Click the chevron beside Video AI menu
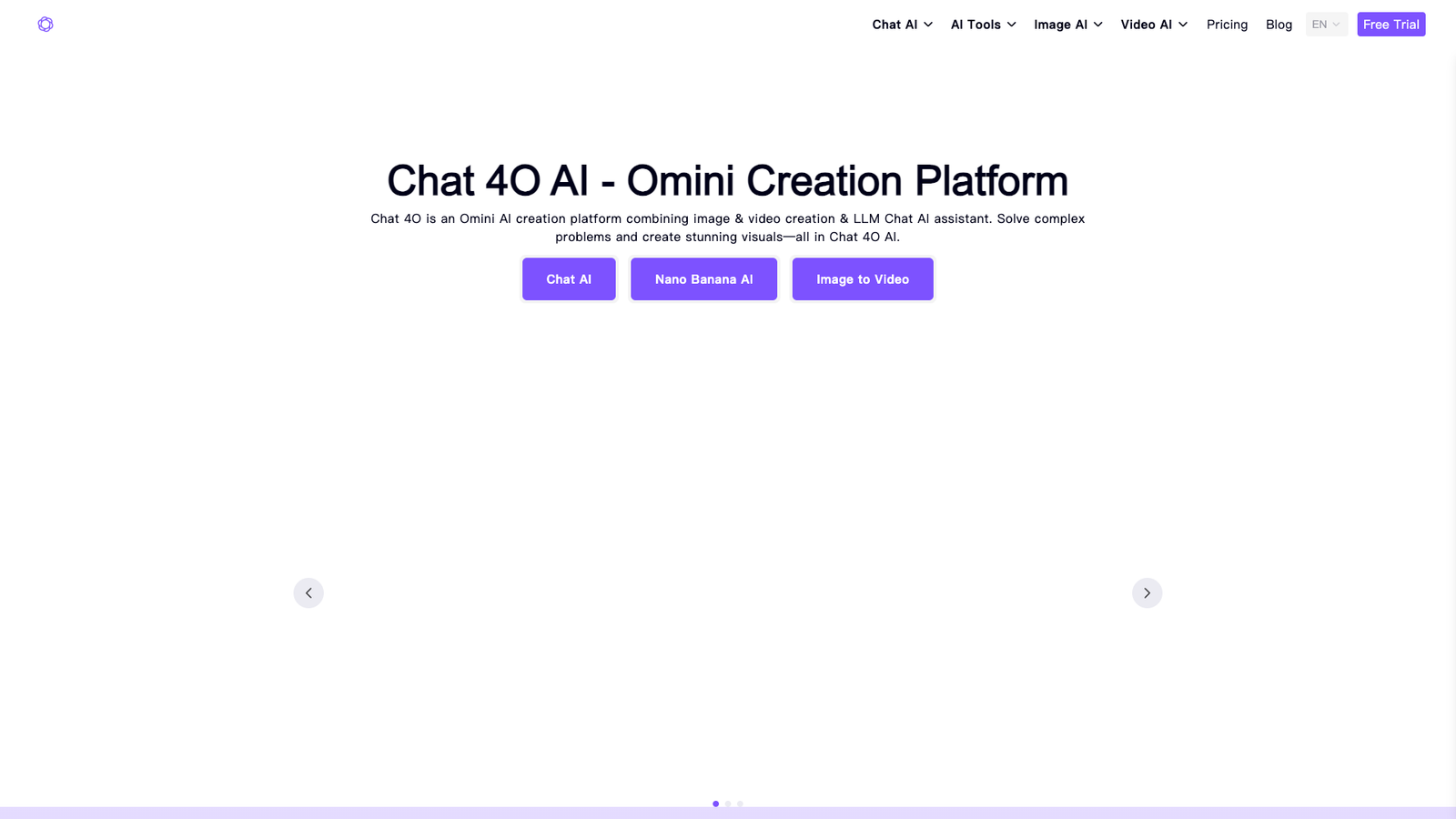The image size is (1456, 819). pos(1184,25)
